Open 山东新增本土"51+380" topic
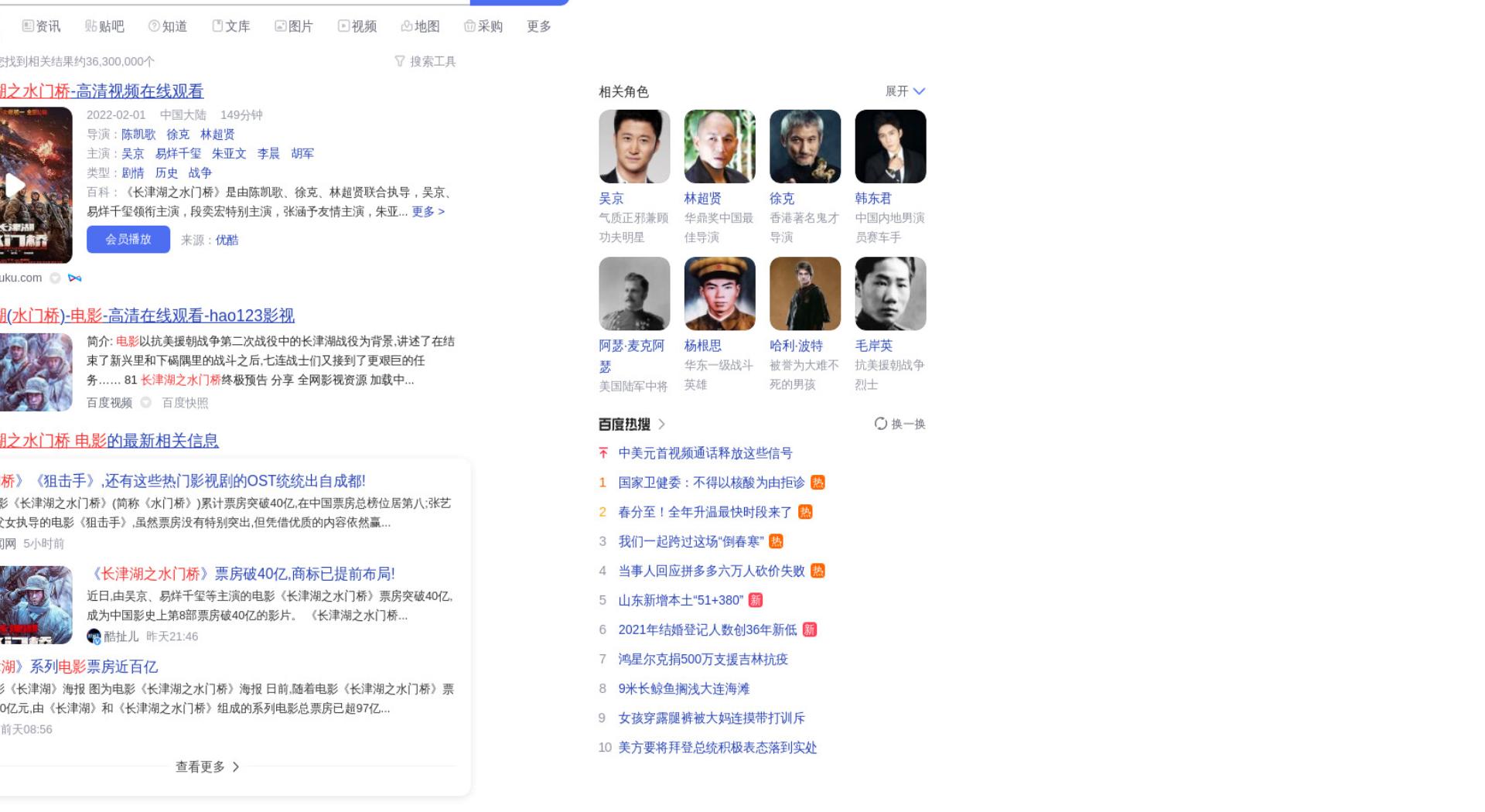The height and width of the screenshot is (812, 1485). 681,600
